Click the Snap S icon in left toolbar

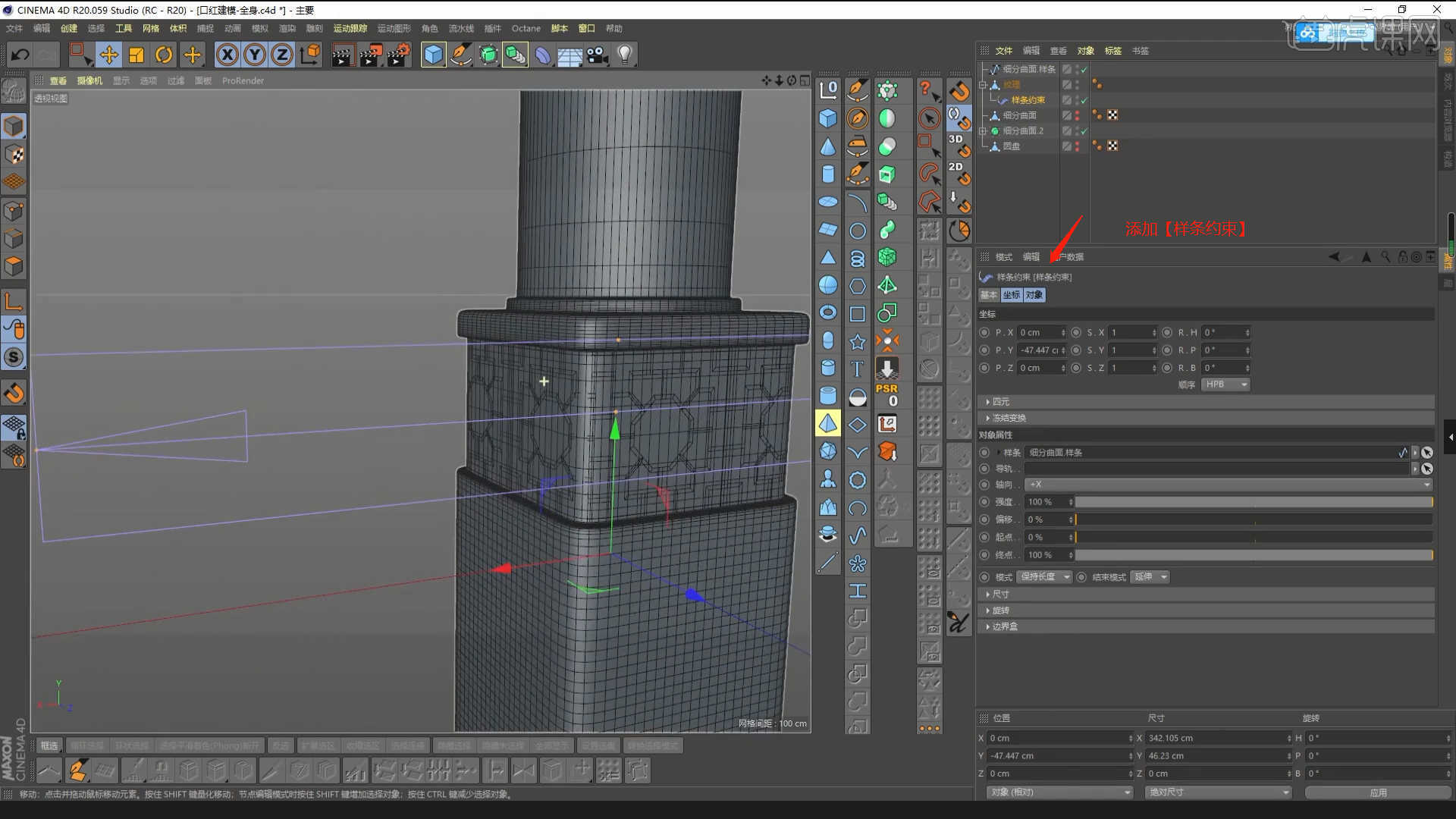(14, 357)
